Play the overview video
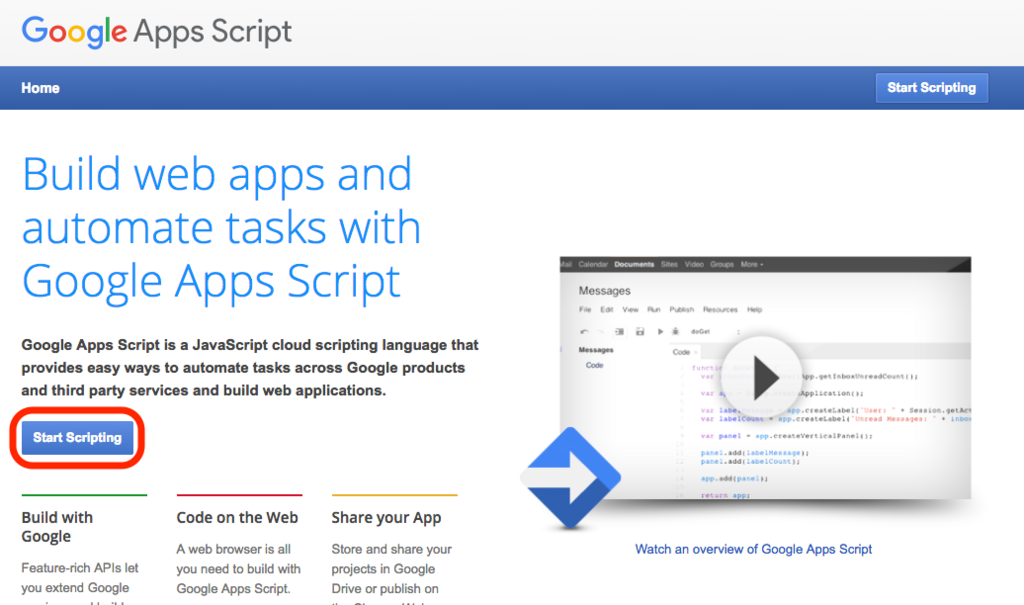 (761, 377)
